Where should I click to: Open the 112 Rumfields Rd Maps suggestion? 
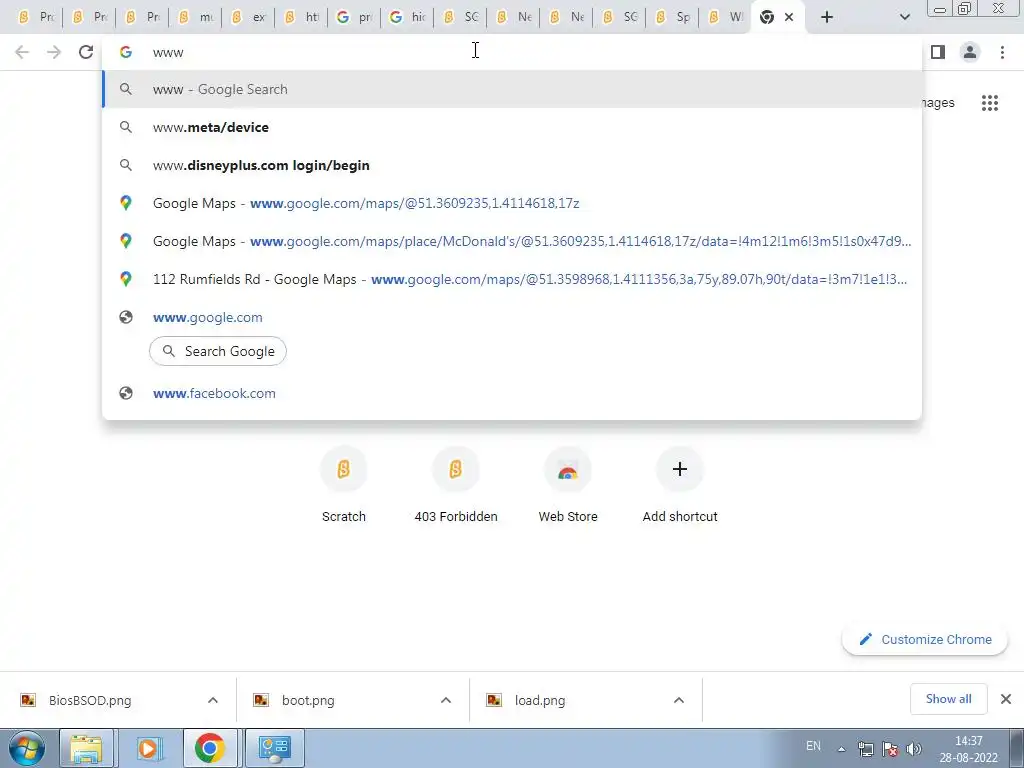(x=512, y=279)
